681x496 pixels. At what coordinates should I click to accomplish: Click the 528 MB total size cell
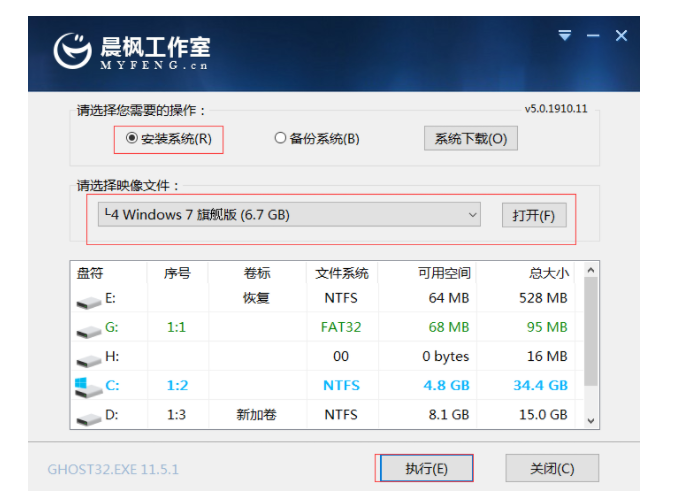coord(543,298)
